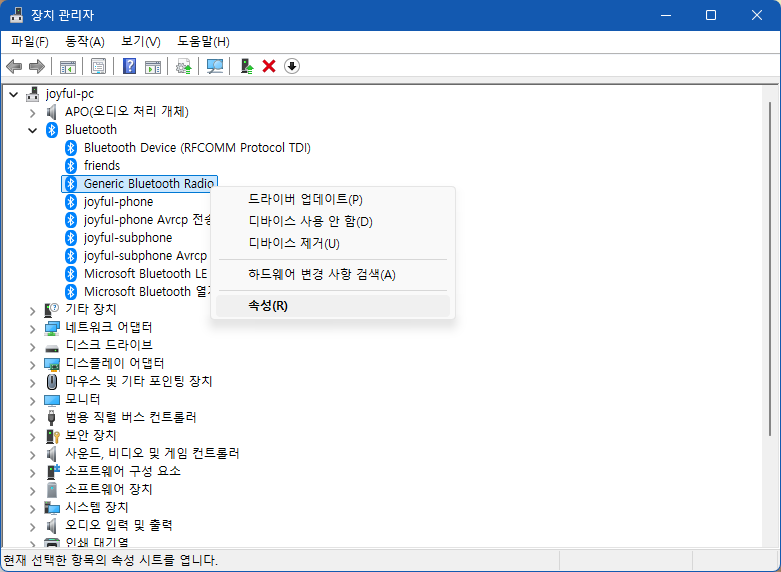Click the blue Help question mark icon
Screen dimensions: 781x572
[130, 66]
